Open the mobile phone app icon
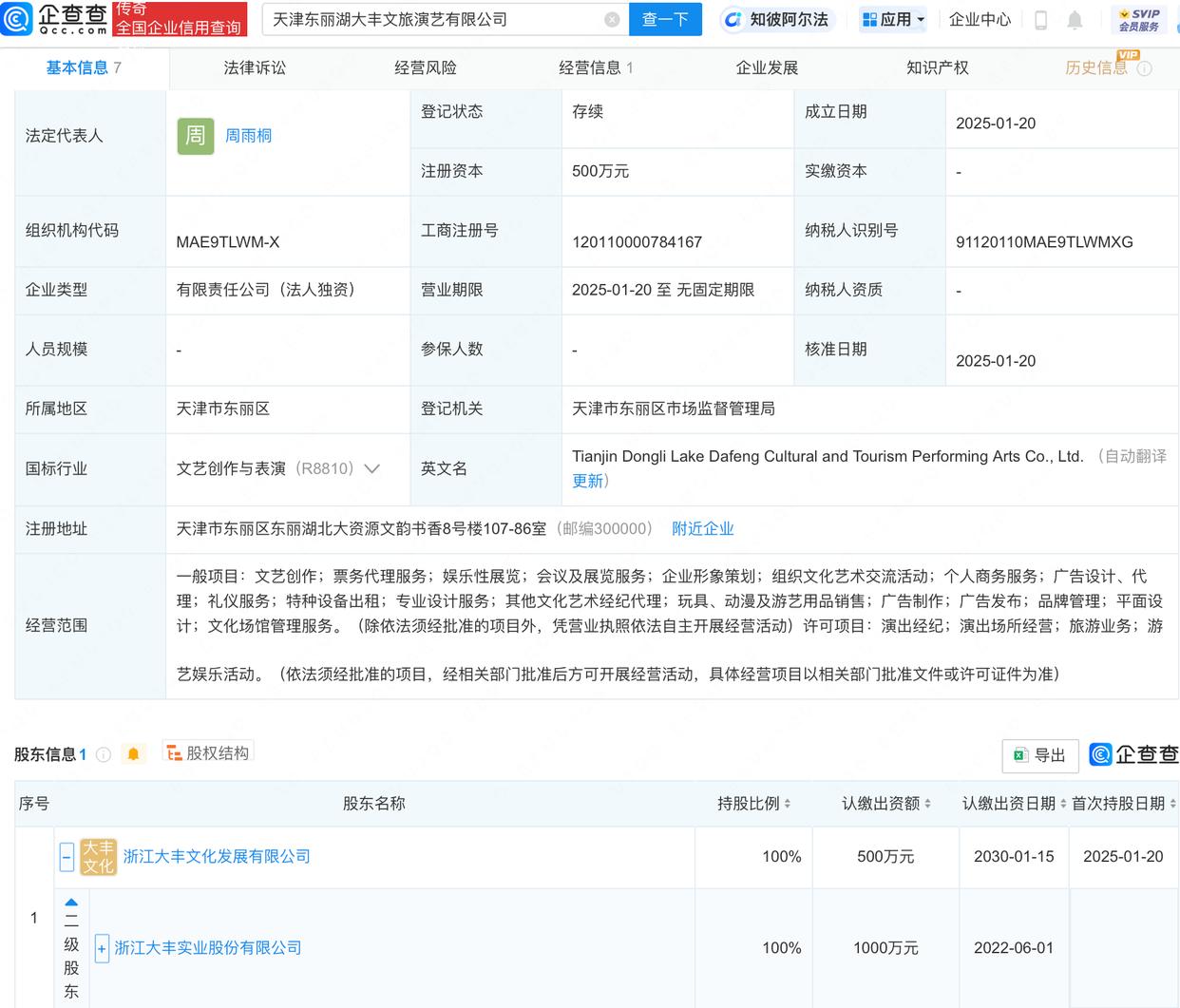 point(1040,20)
